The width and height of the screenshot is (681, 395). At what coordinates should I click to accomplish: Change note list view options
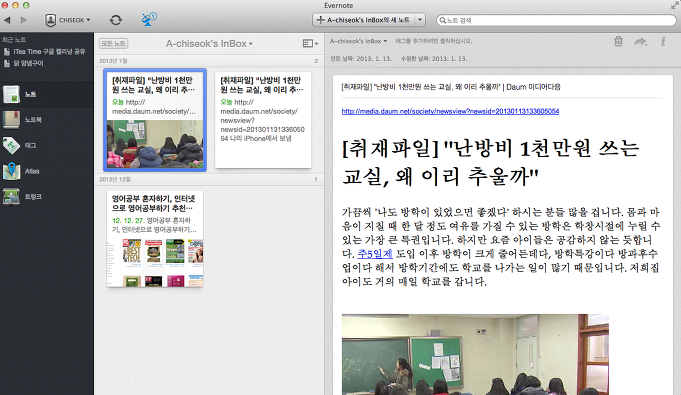coord(310,43)
